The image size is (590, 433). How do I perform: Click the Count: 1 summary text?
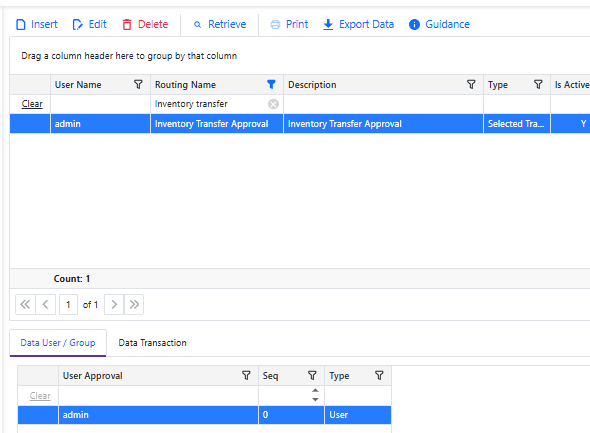point(72,279)
